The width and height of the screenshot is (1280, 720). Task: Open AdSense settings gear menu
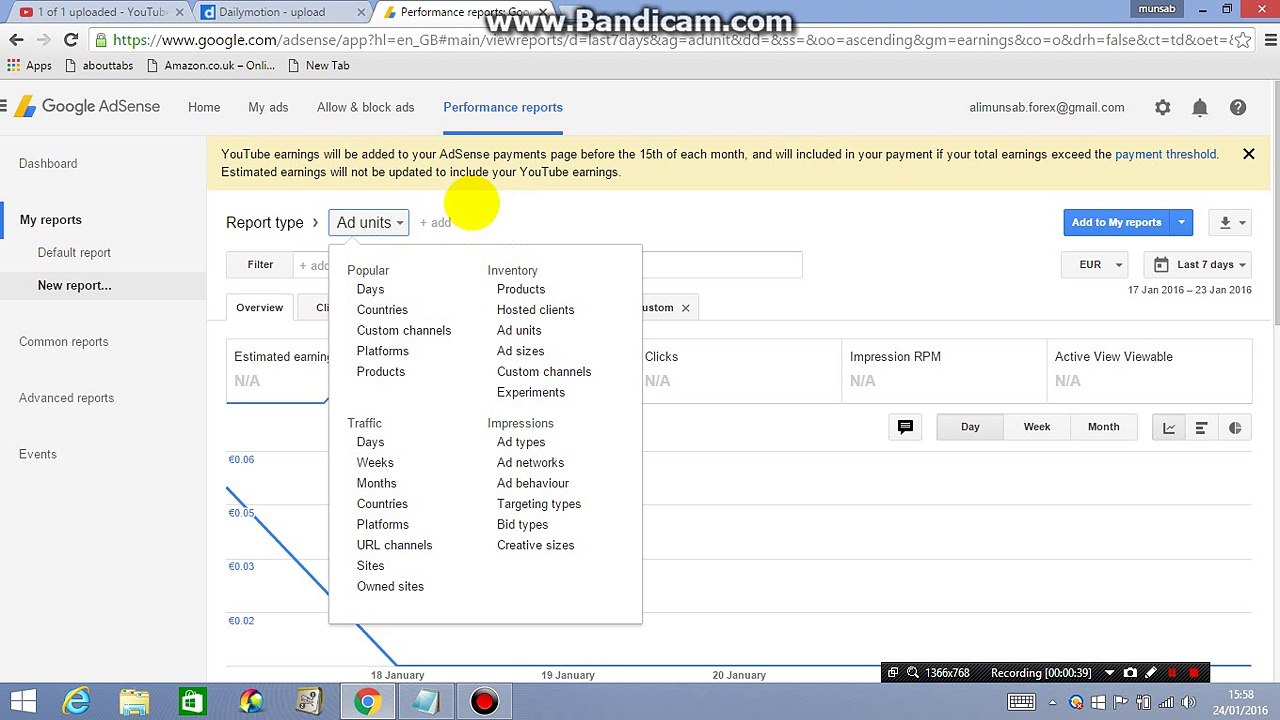1162,108
